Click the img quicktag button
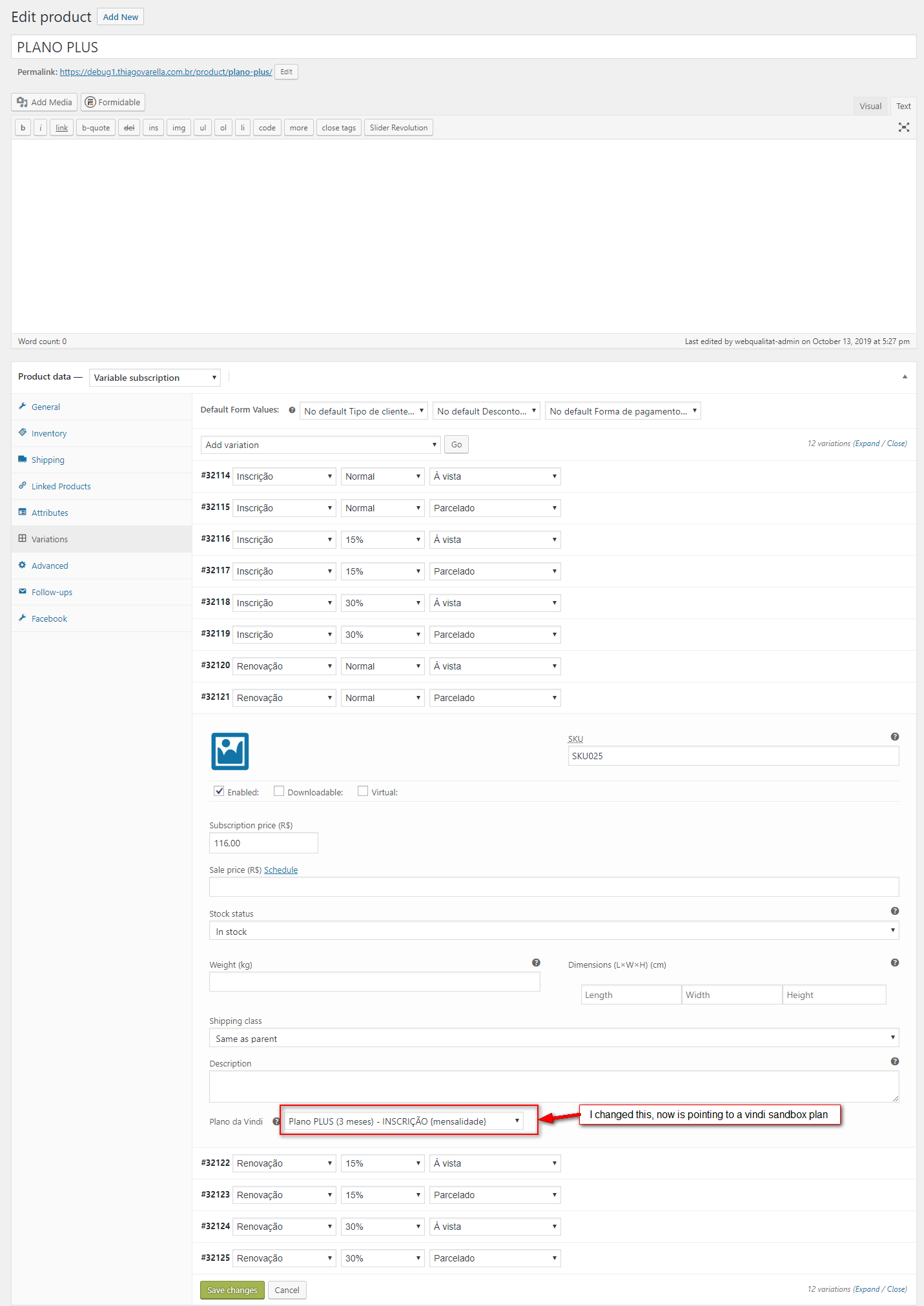Screen dimensions: 924x1306 point(179,128)
